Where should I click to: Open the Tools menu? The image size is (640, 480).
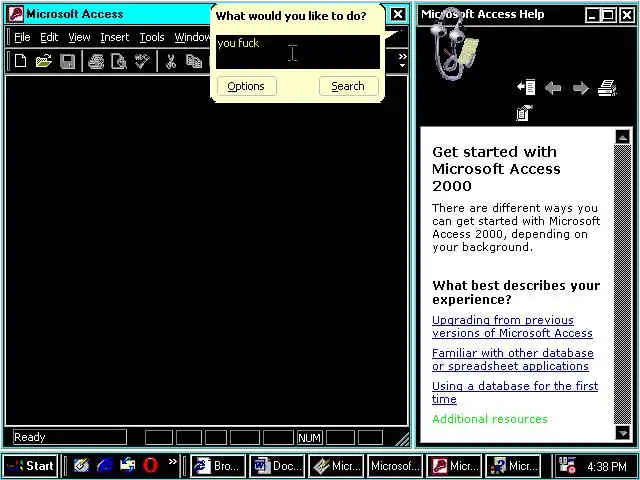click(152, 37)
